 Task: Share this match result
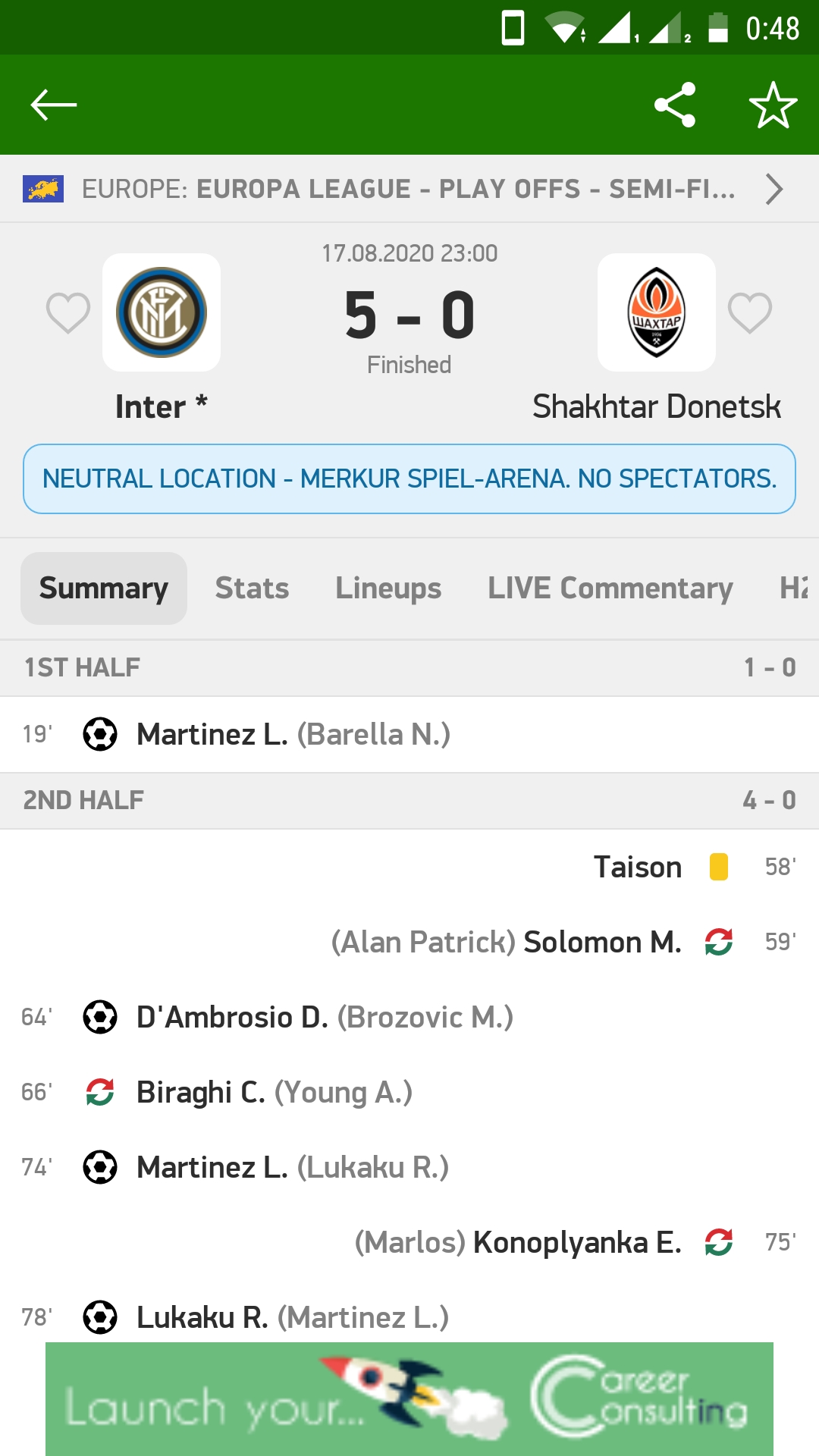(675, 105)
